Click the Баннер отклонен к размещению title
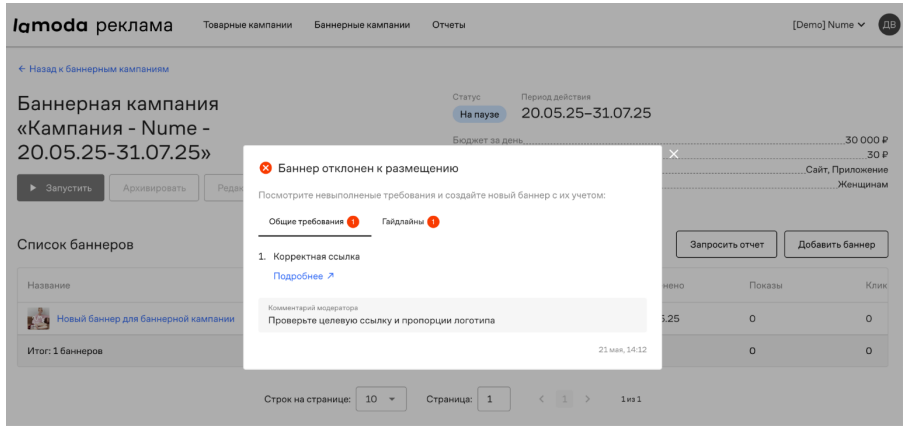This screenshot has height=436, width=910. coord(369,169)
